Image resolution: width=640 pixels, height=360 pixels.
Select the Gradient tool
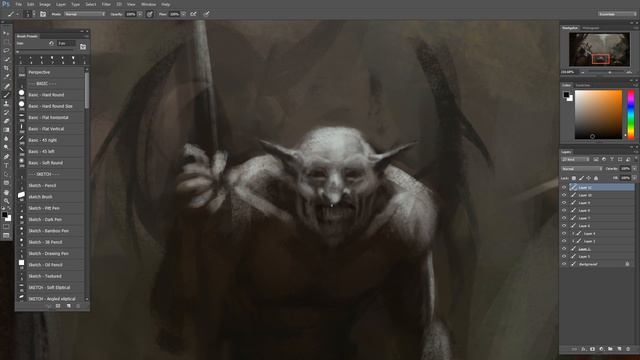(6, 130)
